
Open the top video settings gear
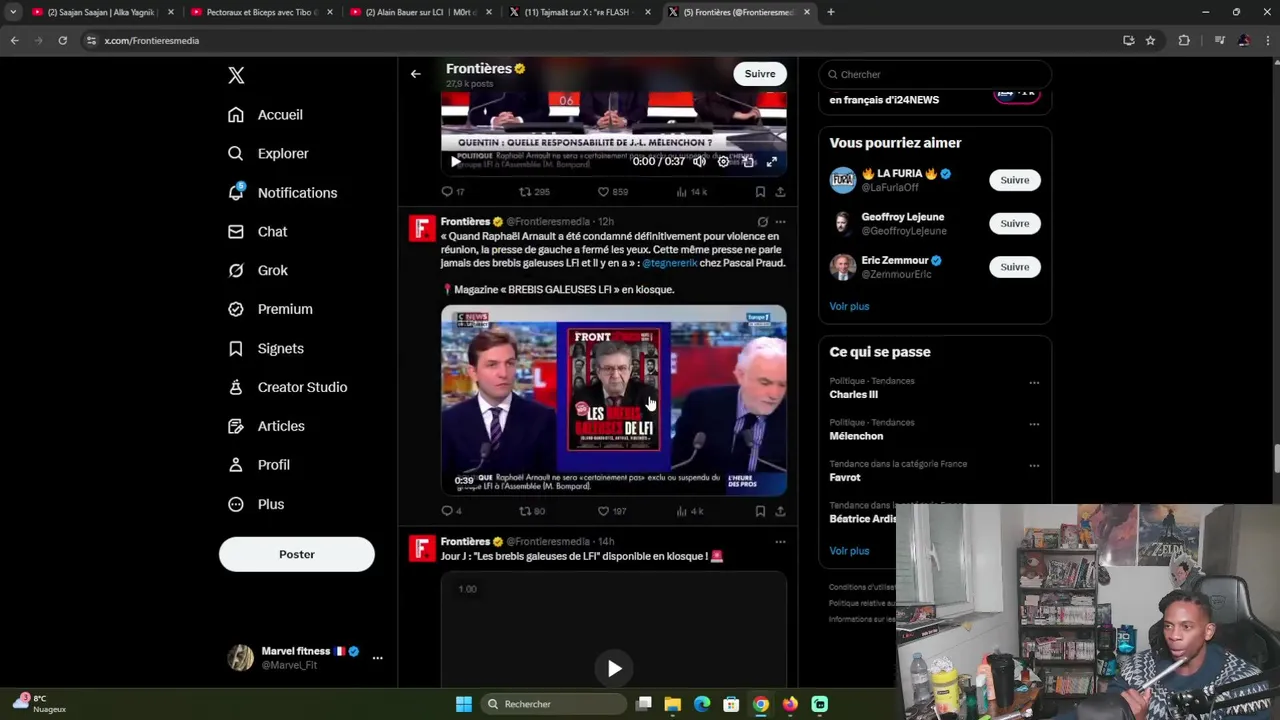[x=723, y=161]
